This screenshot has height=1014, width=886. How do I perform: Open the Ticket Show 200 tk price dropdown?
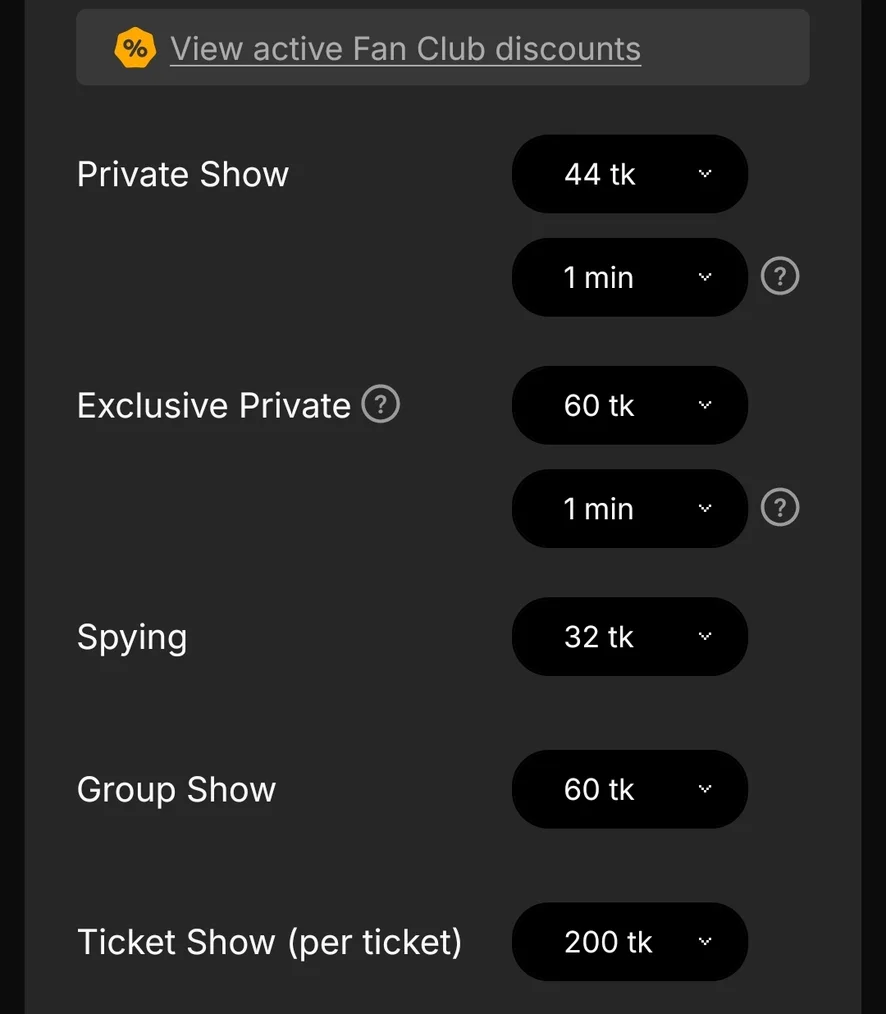629,942
